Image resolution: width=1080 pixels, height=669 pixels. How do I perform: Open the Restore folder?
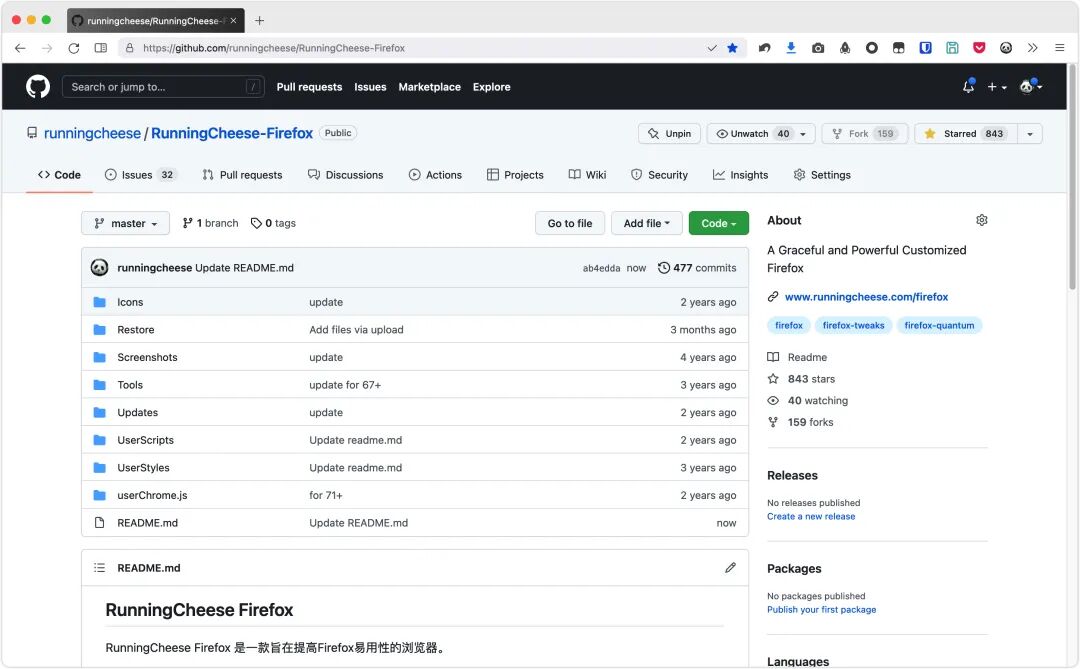[x=136, y=329]
